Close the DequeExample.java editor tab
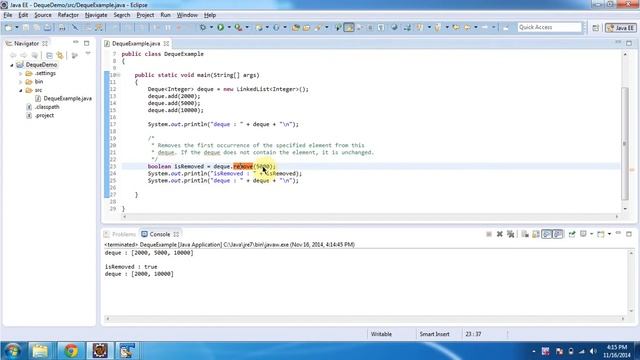The width and height of the screenshot is (640, 360). click(166, 43)
